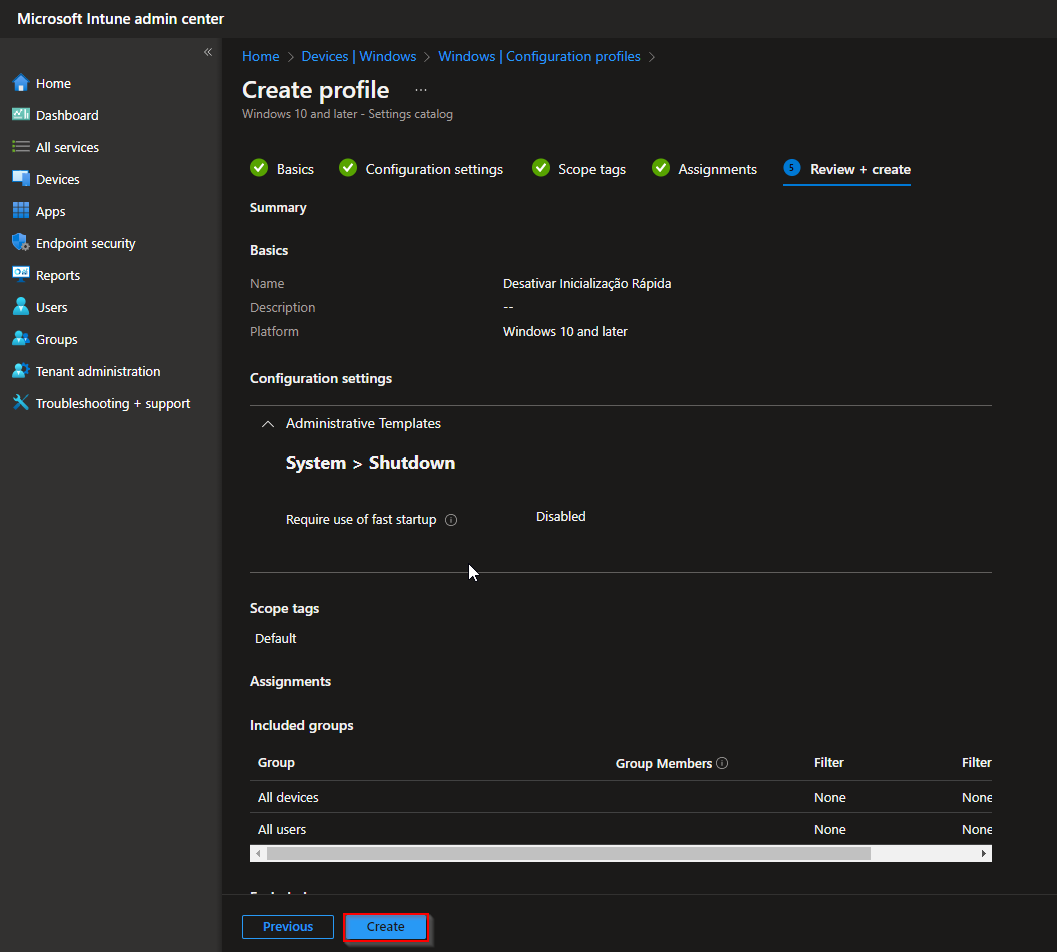Screen dimensions: 1057x952
Task: Open Dashboard in the left navigation
Action: [x=67, y=115]
